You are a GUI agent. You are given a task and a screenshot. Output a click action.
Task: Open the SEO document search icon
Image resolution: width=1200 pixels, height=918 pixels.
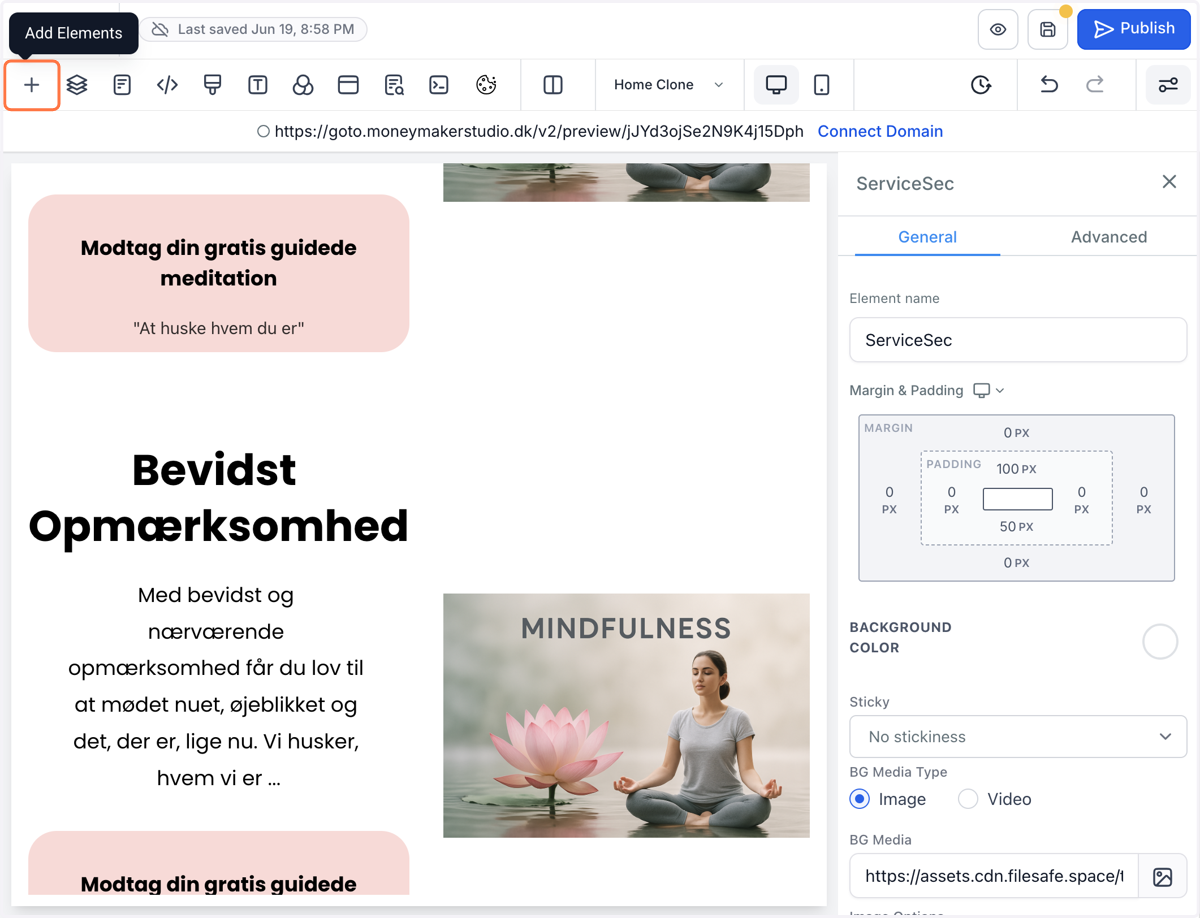point(394,85)
